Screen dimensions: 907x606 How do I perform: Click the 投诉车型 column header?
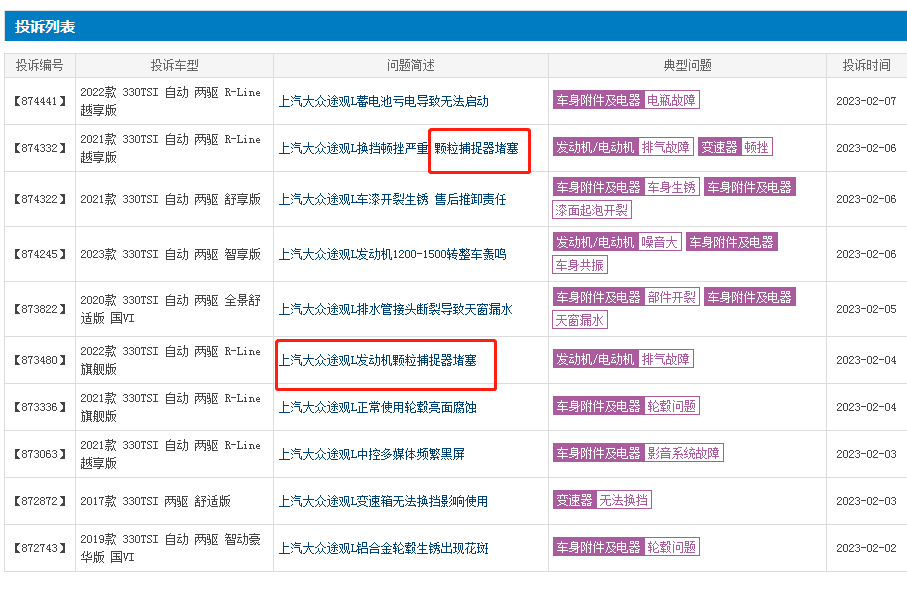tap(174, 65)
